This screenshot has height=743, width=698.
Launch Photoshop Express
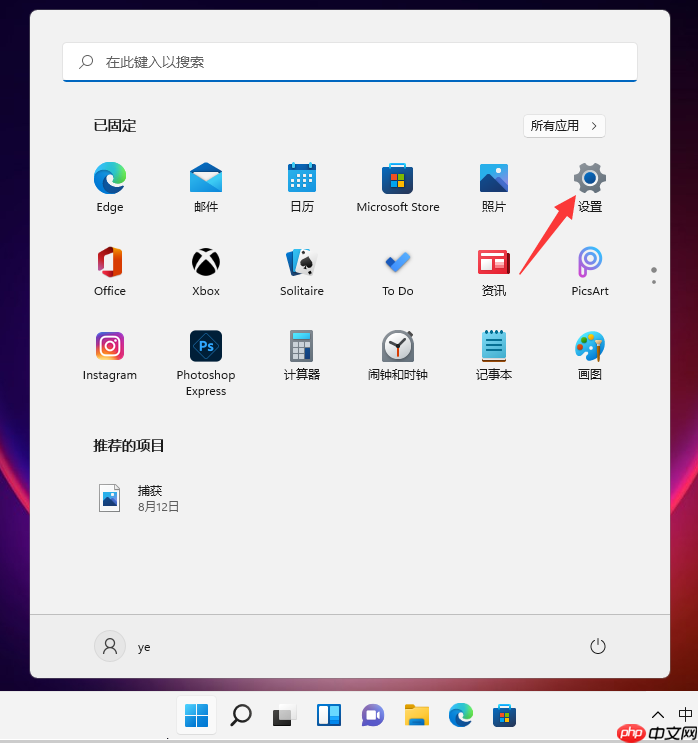[206, 363]
